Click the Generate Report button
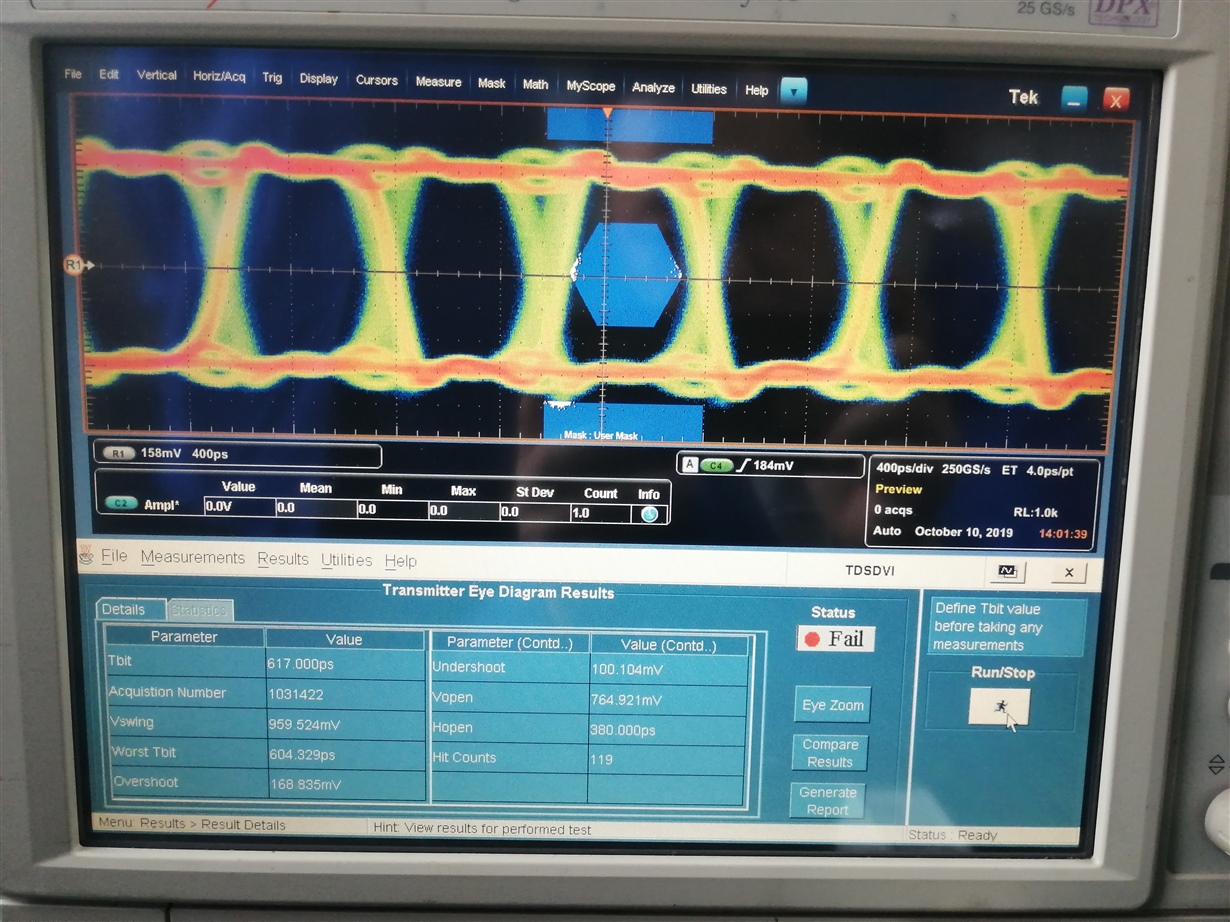The height and width of the screenshot is (922, 1230). click(827, 801)
